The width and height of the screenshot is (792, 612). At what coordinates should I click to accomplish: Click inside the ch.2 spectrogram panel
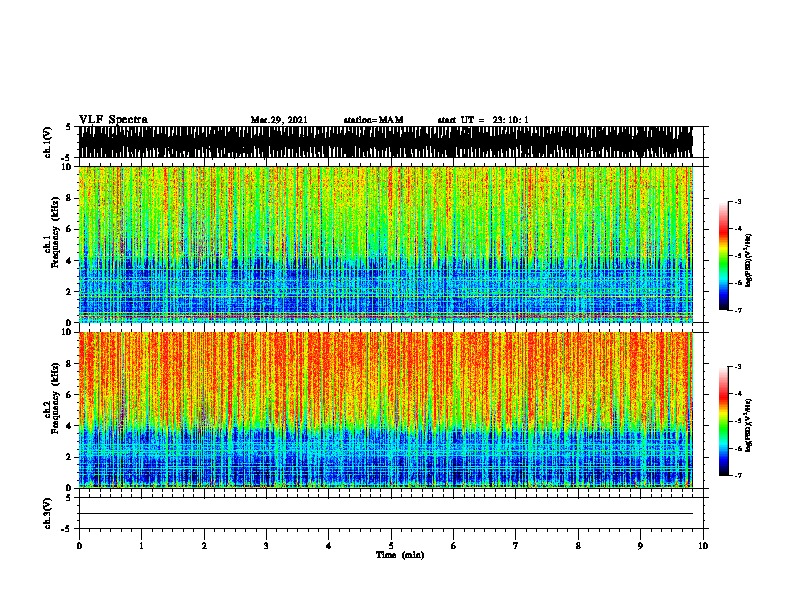386,410
